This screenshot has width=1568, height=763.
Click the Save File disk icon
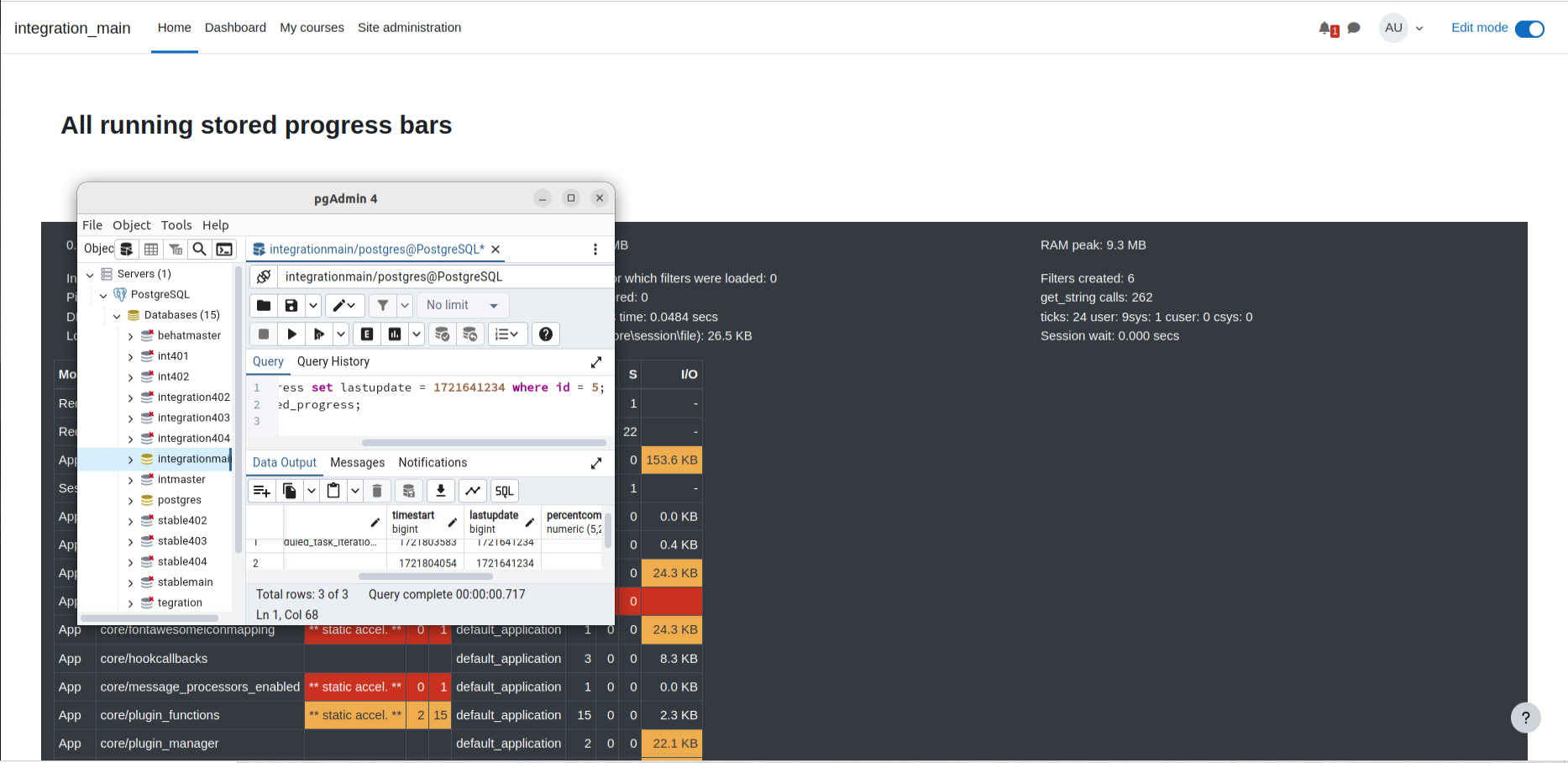[291, 305]
